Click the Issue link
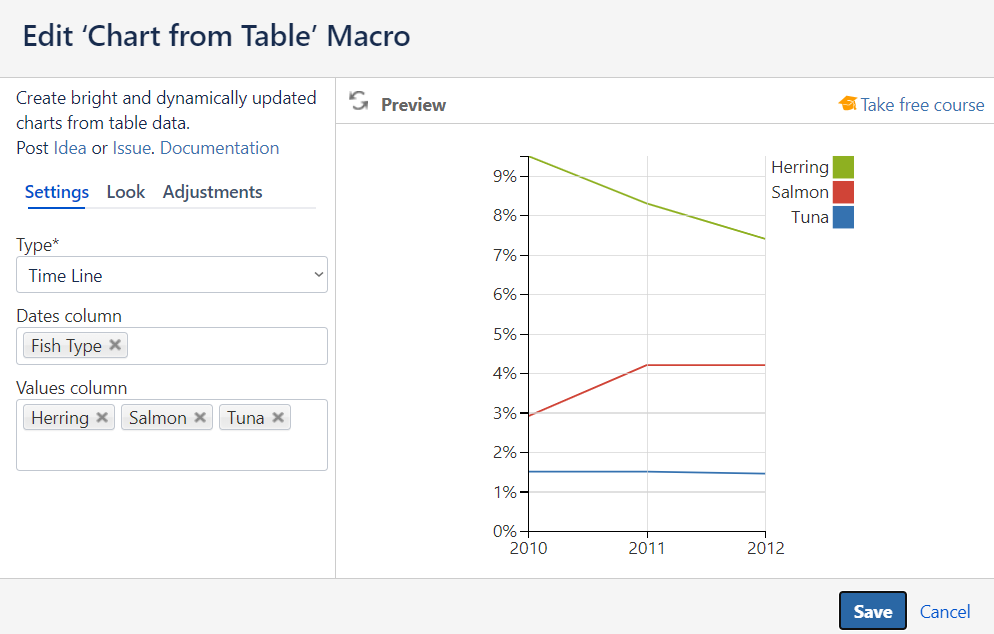The height and width of the screenshot is (634, 994). point(131,148)
